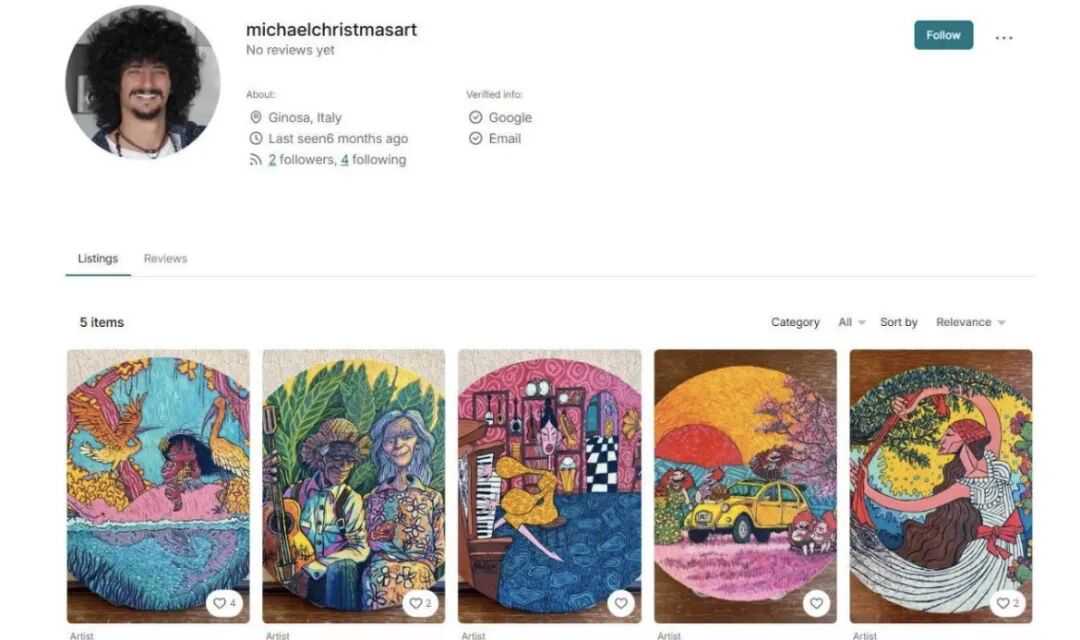View the 4 following link

point(373,160)
